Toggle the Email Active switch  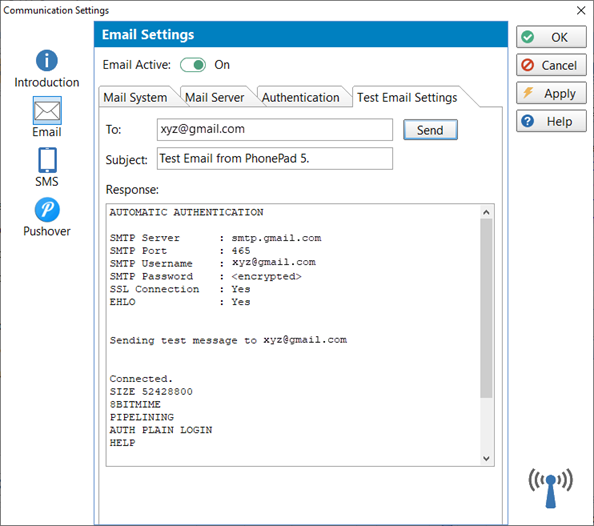(193, 65)
